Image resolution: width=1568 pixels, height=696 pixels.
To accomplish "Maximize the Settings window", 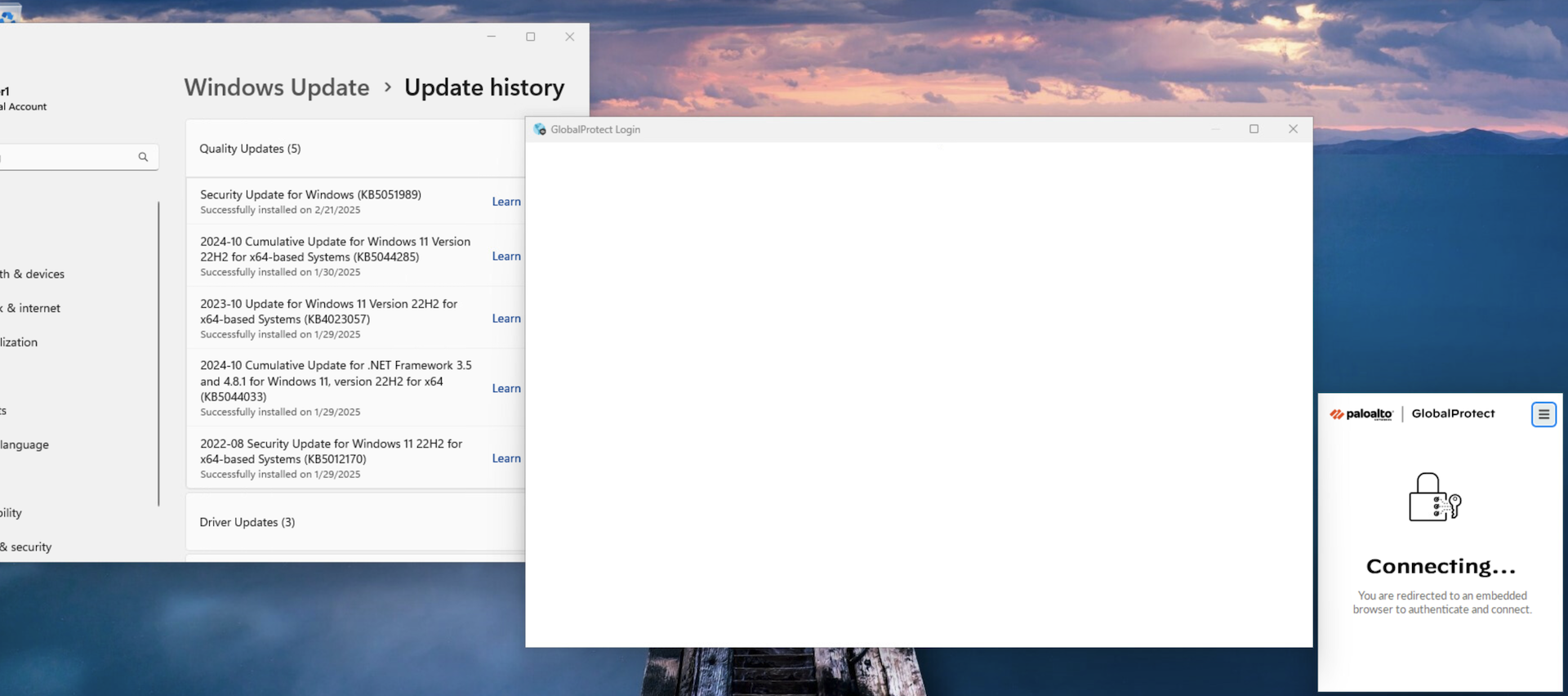I will (531, 37).
